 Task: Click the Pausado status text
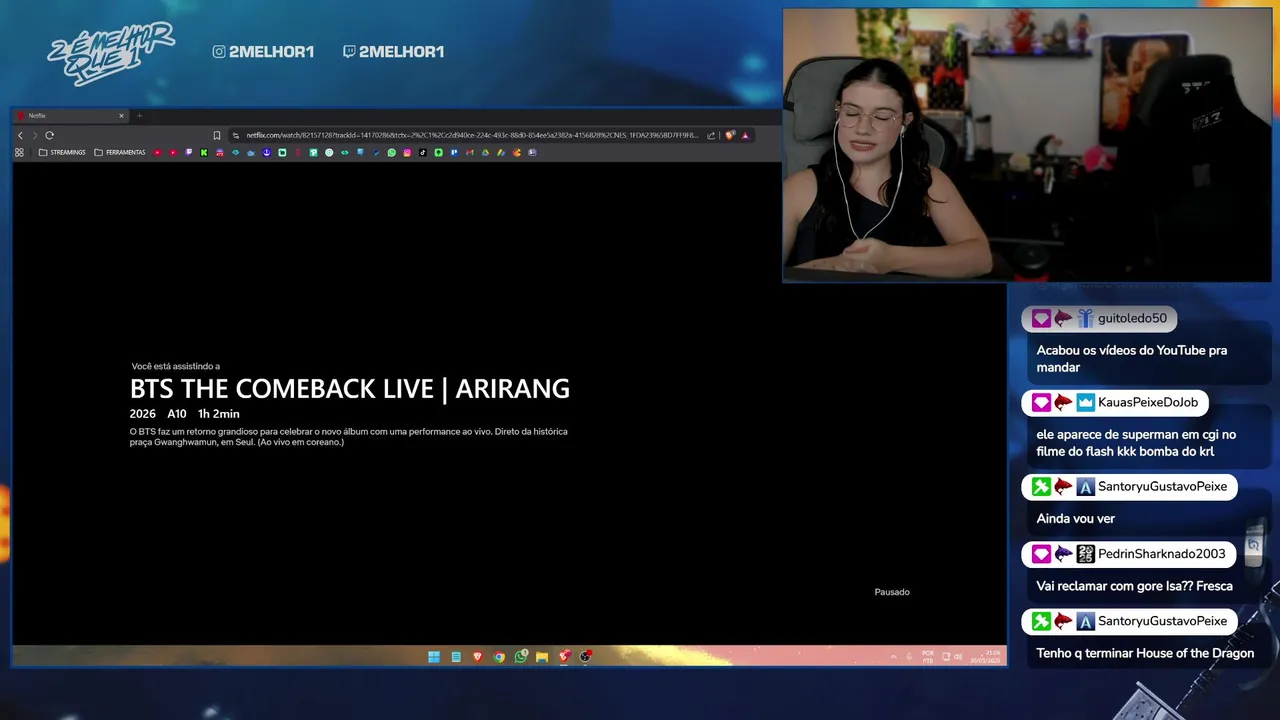[892, 592]
